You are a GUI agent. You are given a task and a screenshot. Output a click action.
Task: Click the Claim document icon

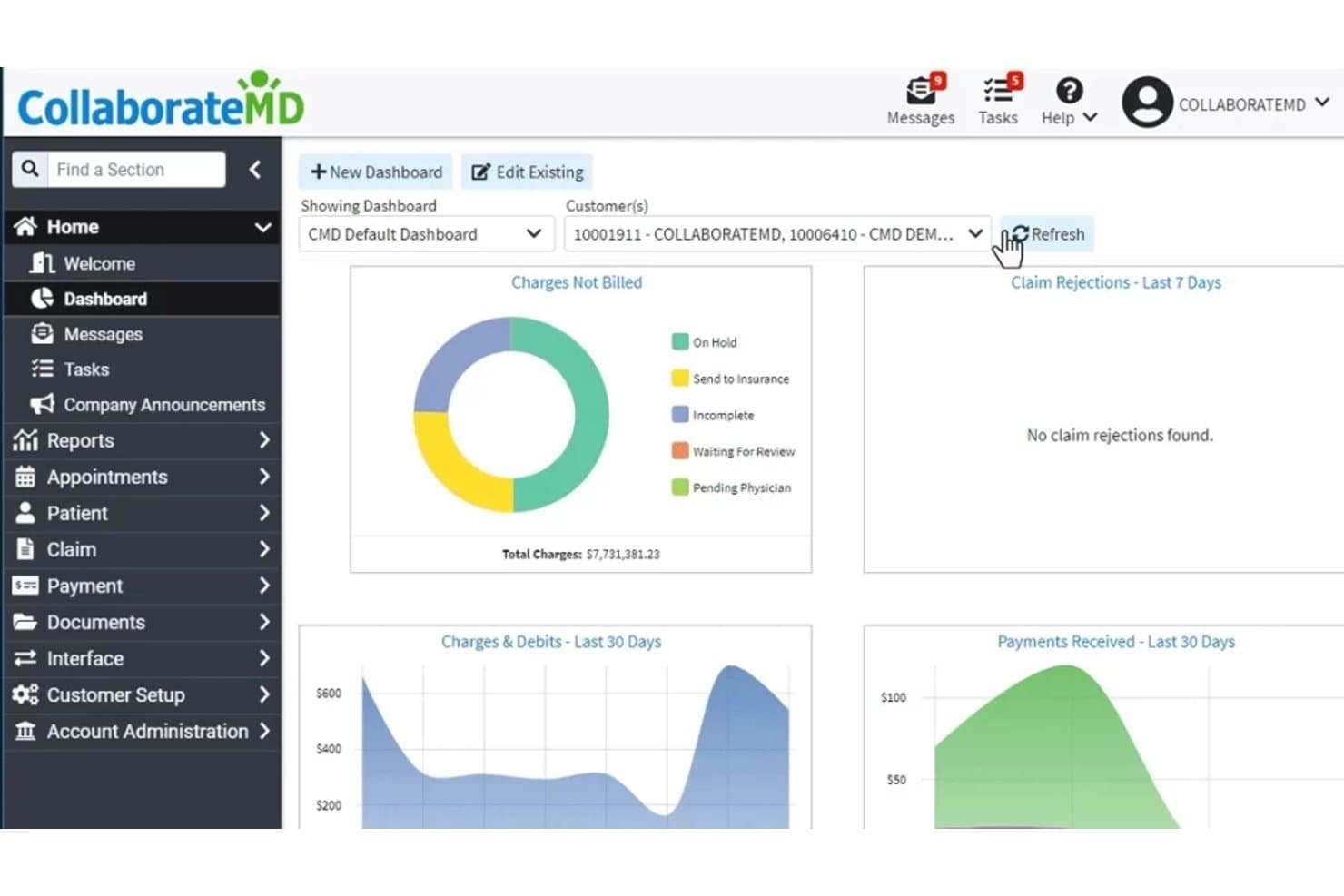[25, 549]
